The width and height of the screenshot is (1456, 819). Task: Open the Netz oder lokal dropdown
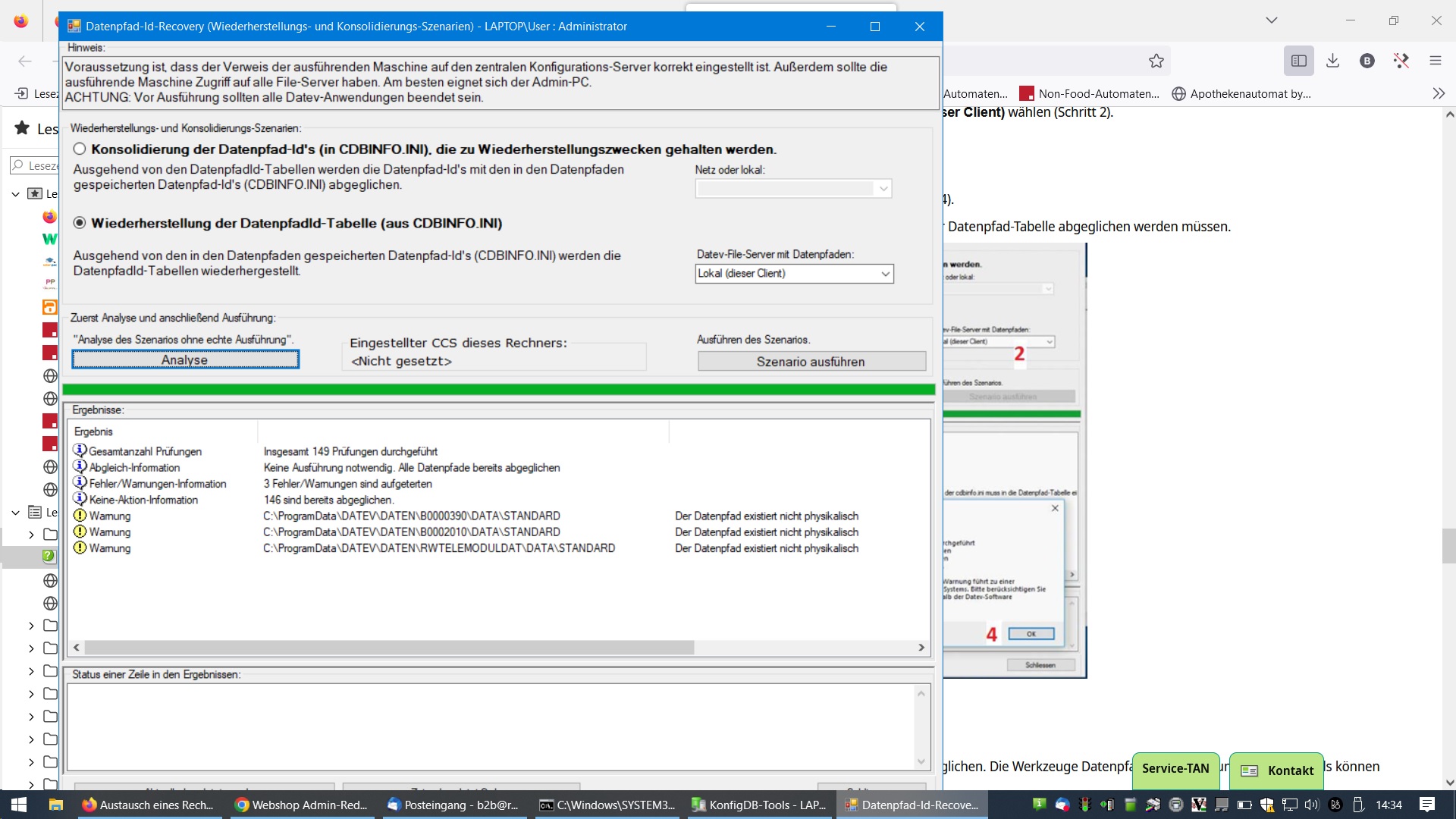pos(793,189)
